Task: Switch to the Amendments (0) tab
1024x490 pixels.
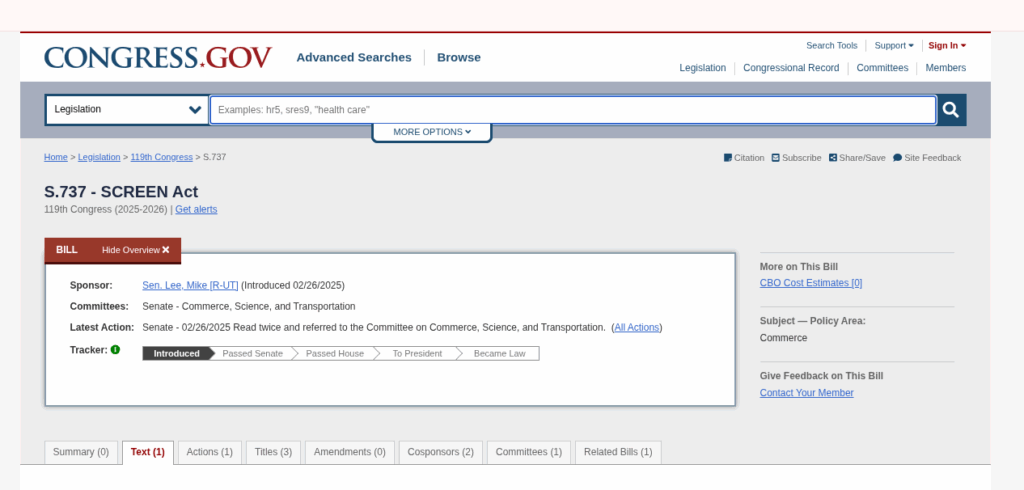Action: click(349, 452)
